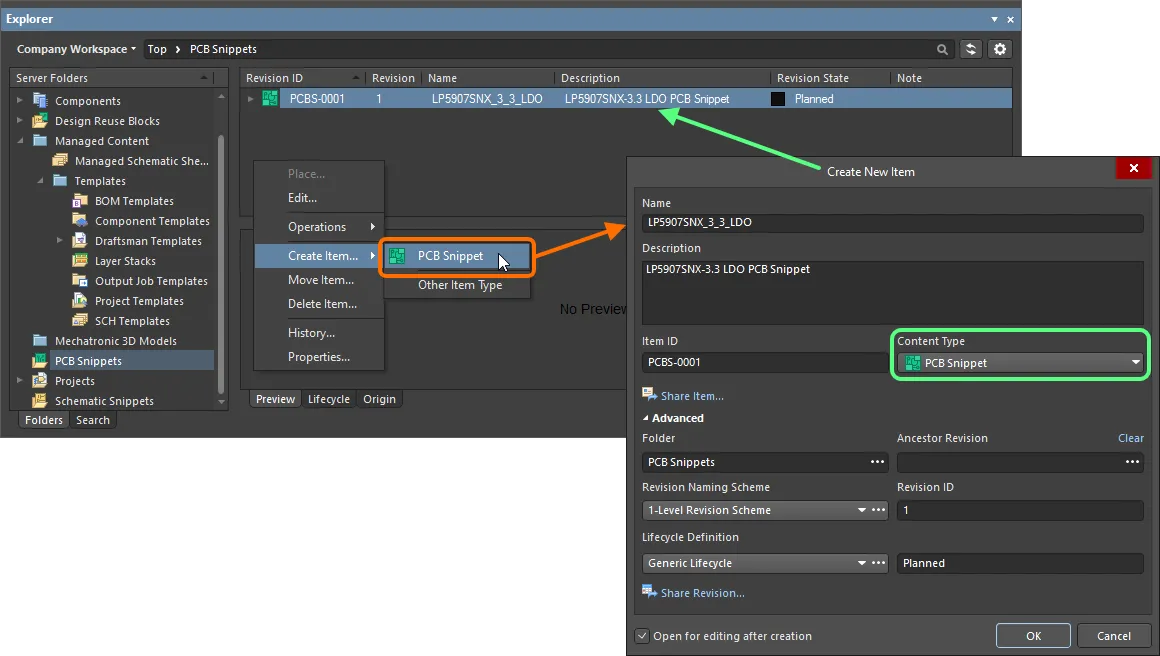Collapse the Managed Content tree node
Viewport: 1160px width, 656px height.
click(x=20, y=141)
